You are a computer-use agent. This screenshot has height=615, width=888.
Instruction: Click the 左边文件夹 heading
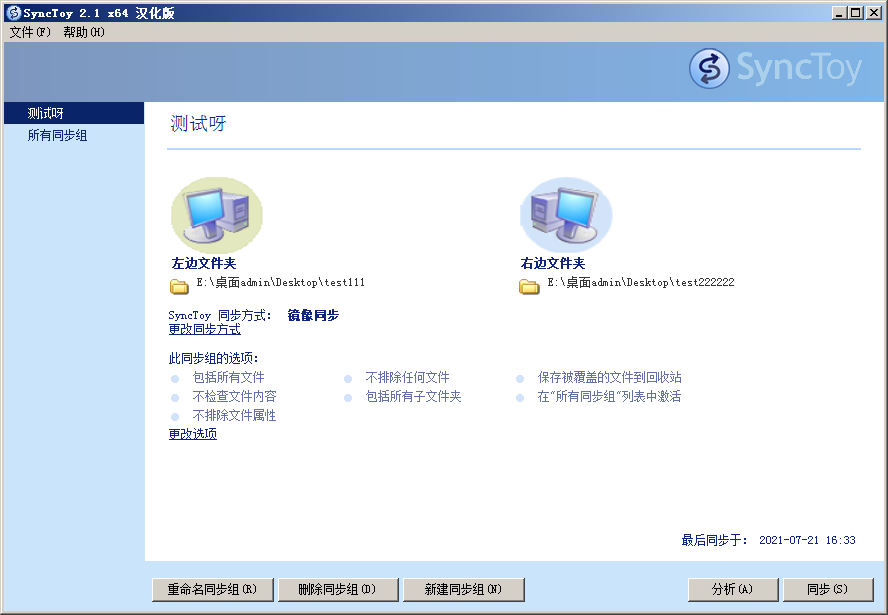(204, 263)
